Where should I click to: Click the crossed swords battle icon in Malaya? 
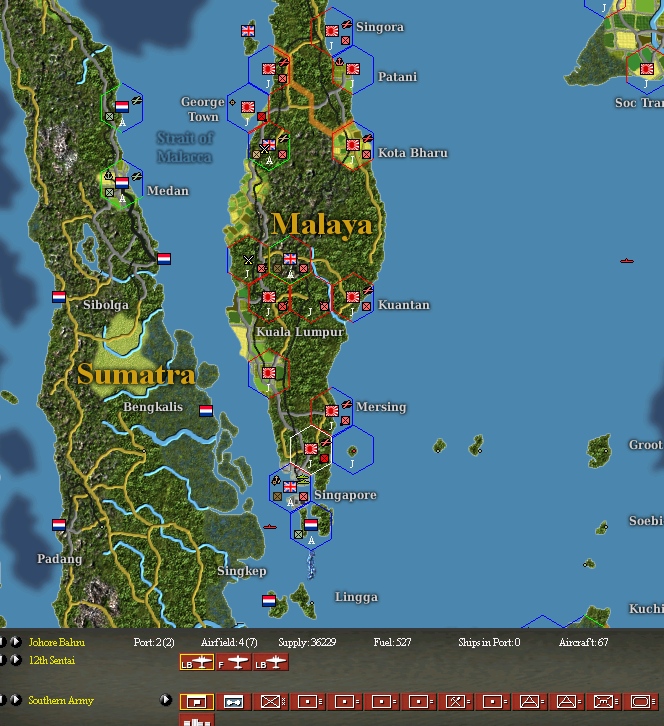pyautogui.click(x=248, y=260)
